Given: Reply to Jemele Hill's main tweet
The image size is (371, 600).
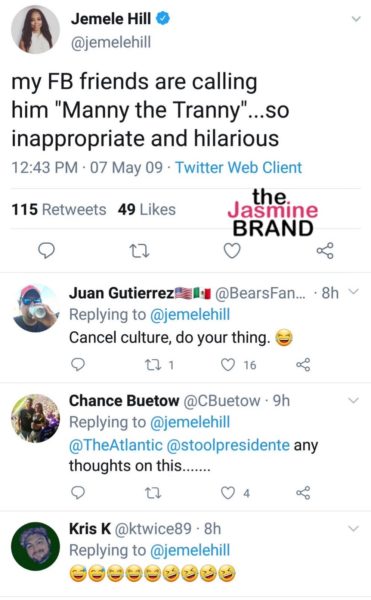Looking at the screenshot, I should 47,251.
